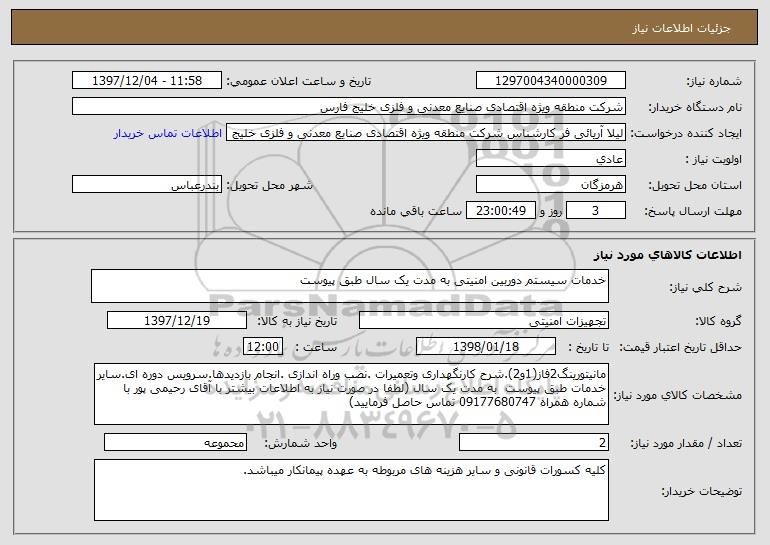
Task: Click the واحد شمارش label
Action: point(301,443)
